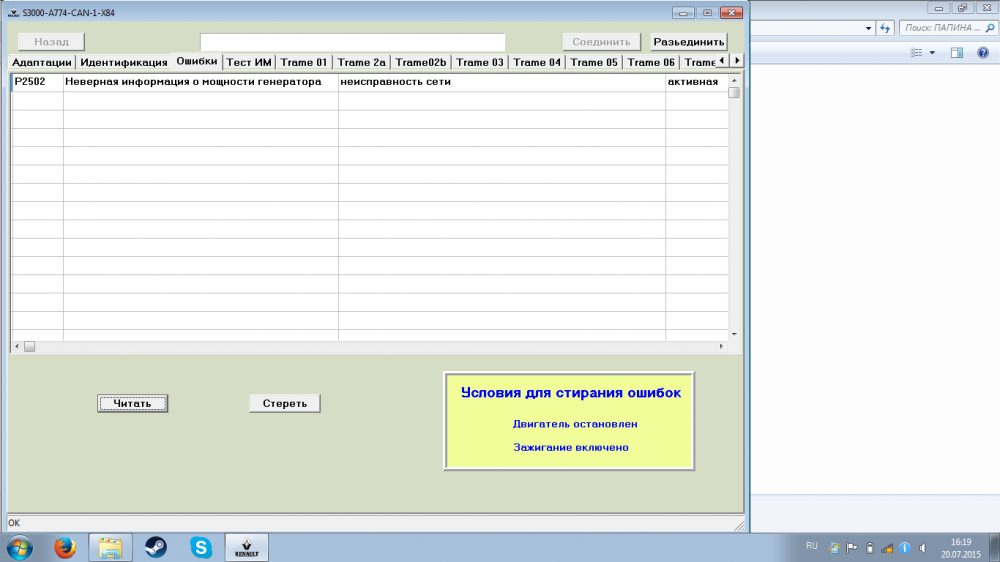Click the horizontal scrollbar left arrow
This screenshot has width=1000, height=562.
click(17, 346)
